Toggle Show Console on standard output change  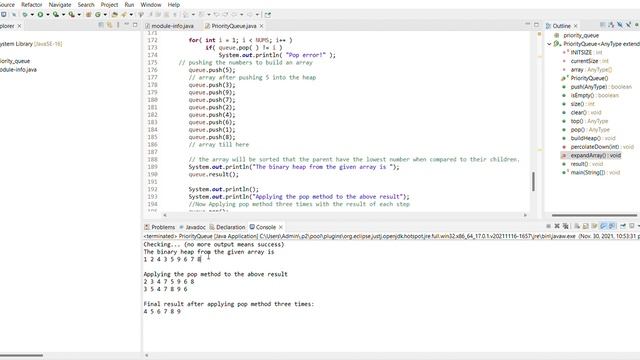[x=603, y=226]
